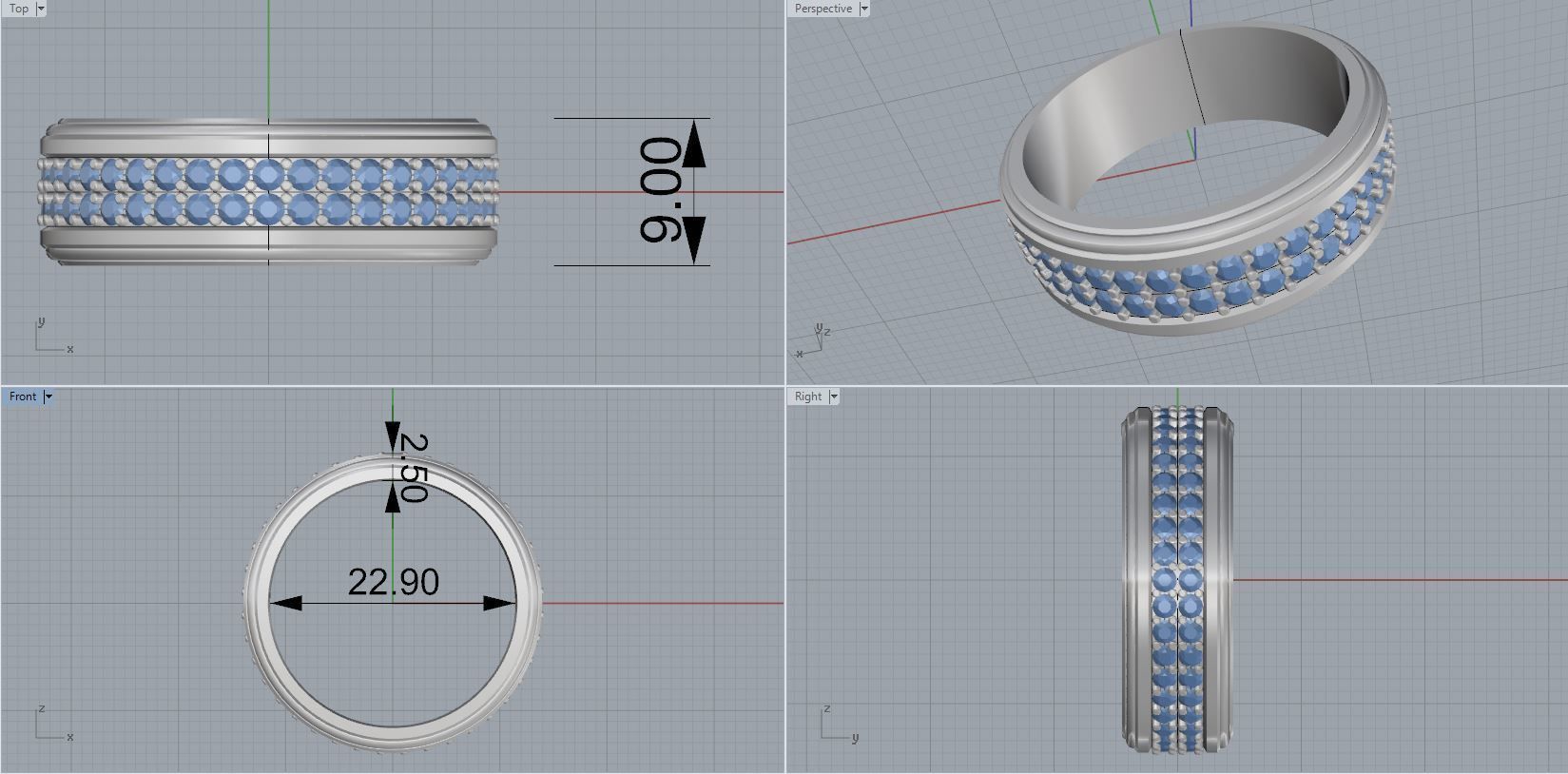Viewport: 1568px width, 774px height.
Task: Select the Top viewport title label
Action: pyautogui.click(x=19, y=9)
